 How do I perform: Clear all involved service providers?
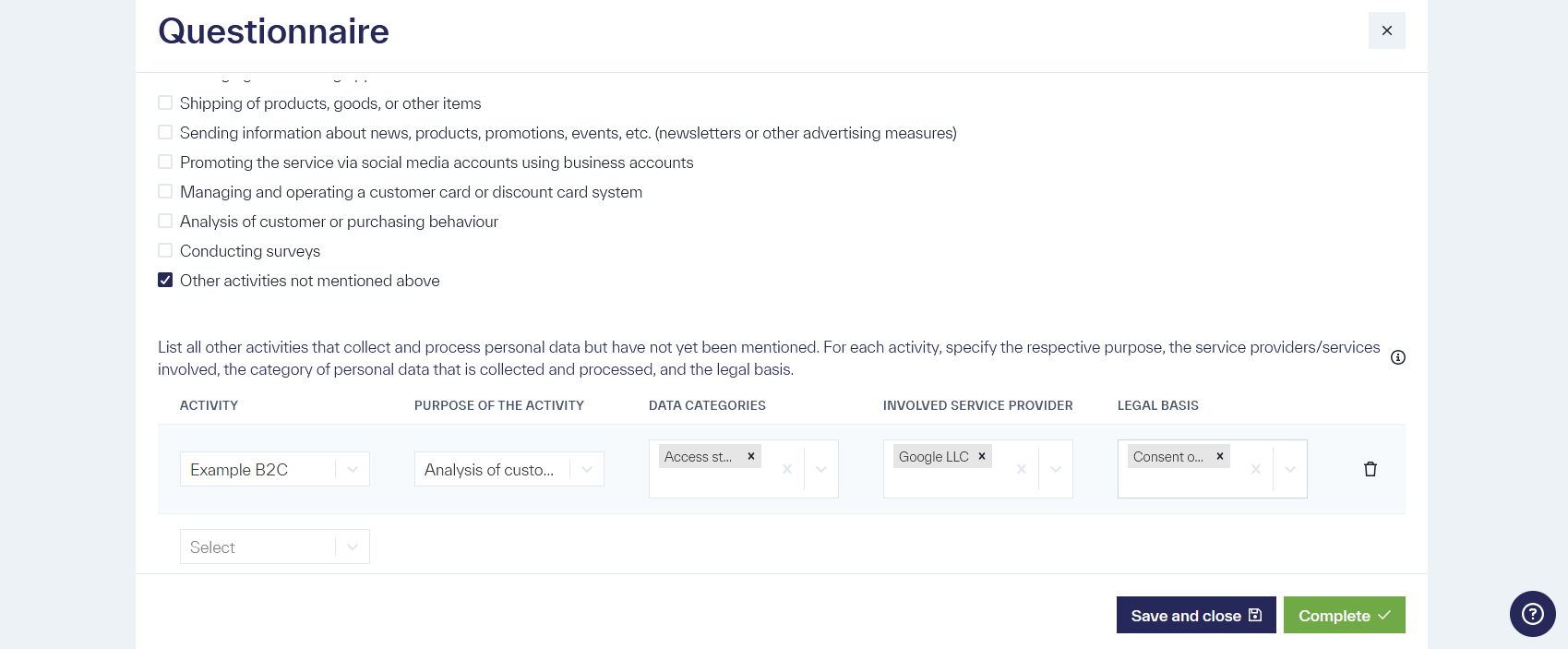coord(1021,469)
